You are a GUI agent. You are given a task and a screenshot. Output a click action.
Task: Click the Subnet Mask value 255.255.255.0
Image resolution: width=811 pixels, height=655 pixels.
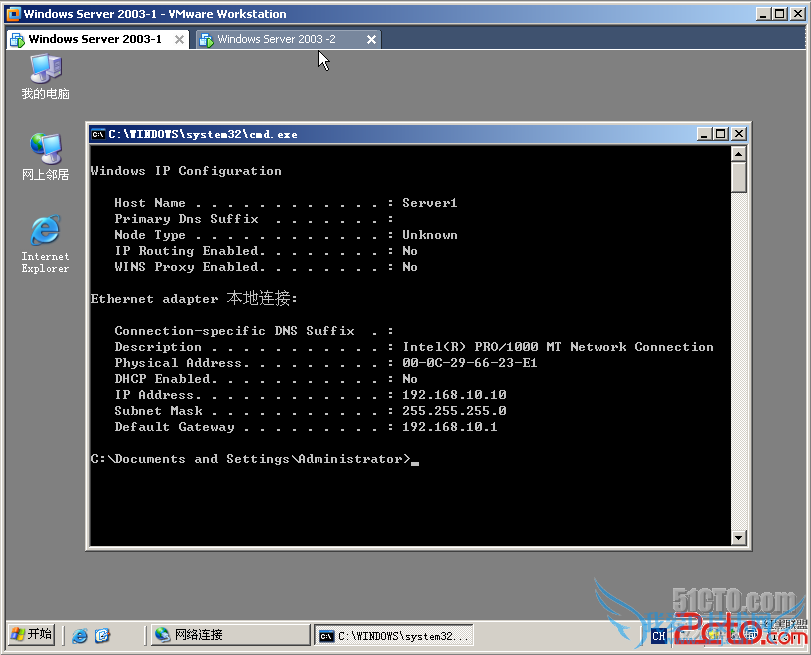click(454, 411)
